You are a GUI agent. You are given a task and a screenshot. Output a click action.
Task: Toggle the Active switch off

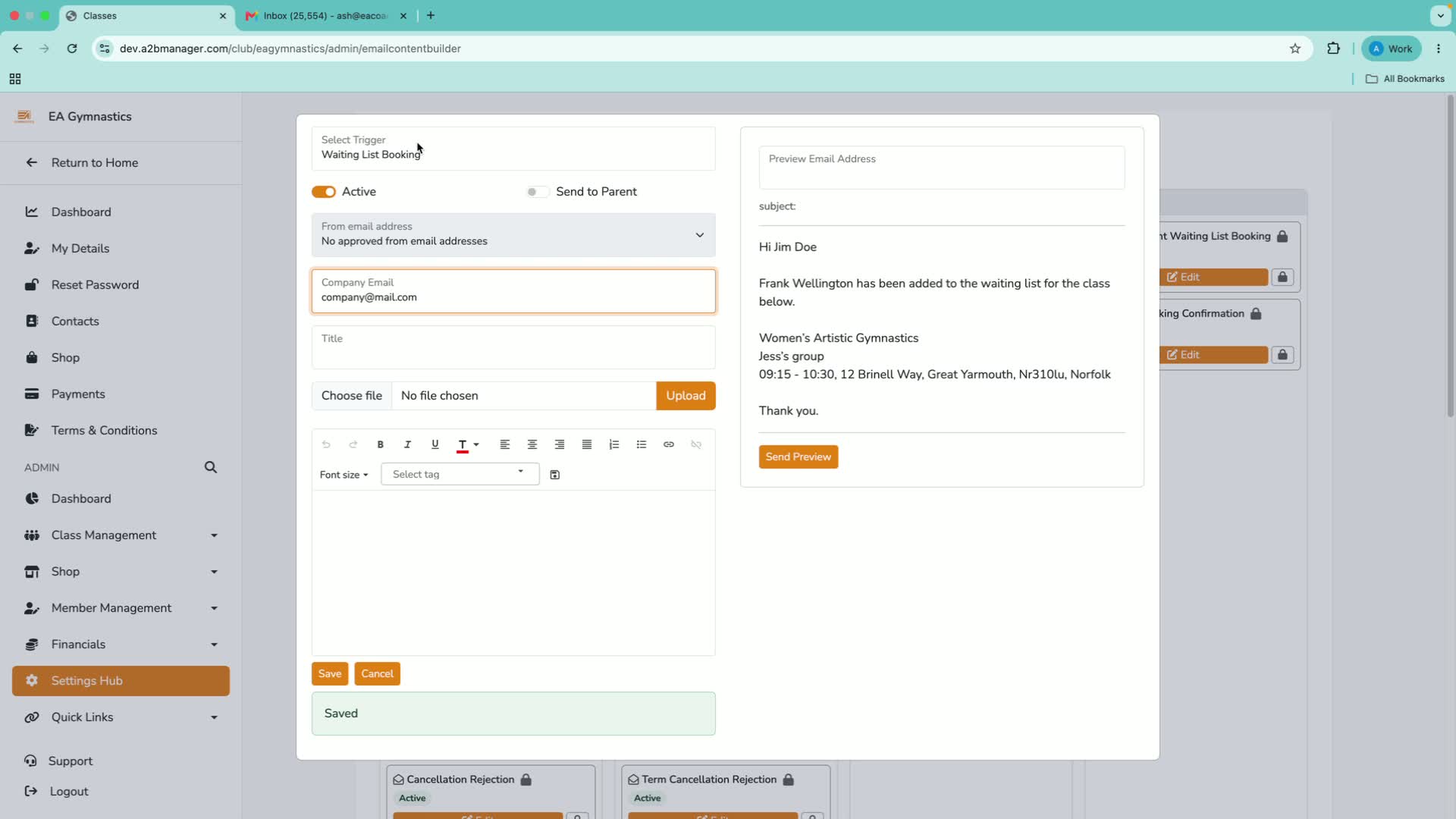click(x=324, y=192)
